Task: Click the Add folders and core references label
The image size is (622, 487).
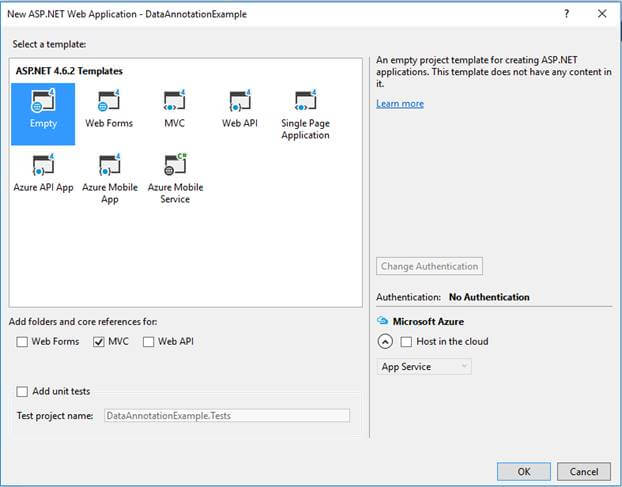Action: click(x=83, y=322)
